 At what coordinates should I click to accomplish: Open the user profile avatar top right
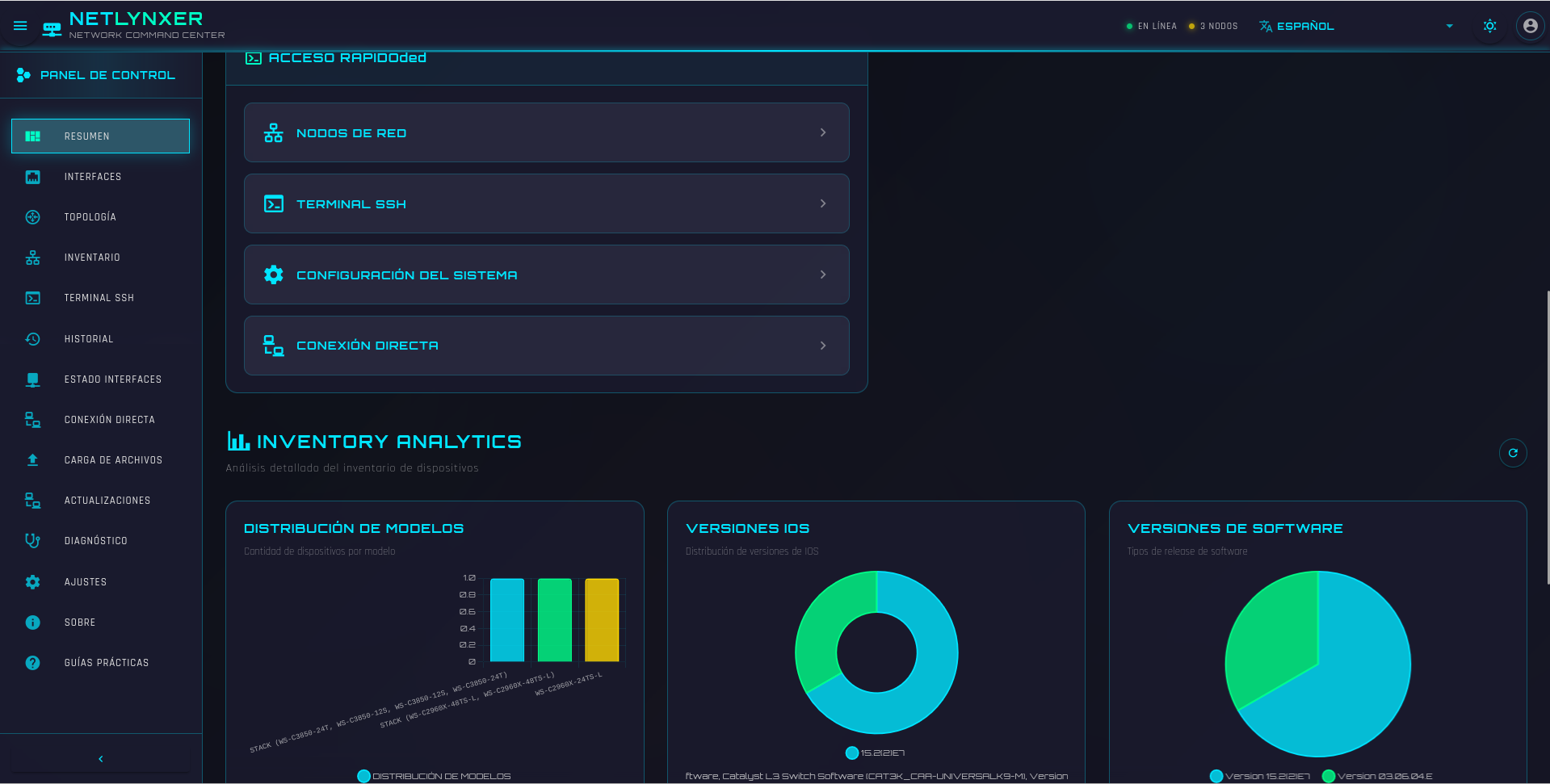click(x=1531, y=25)
